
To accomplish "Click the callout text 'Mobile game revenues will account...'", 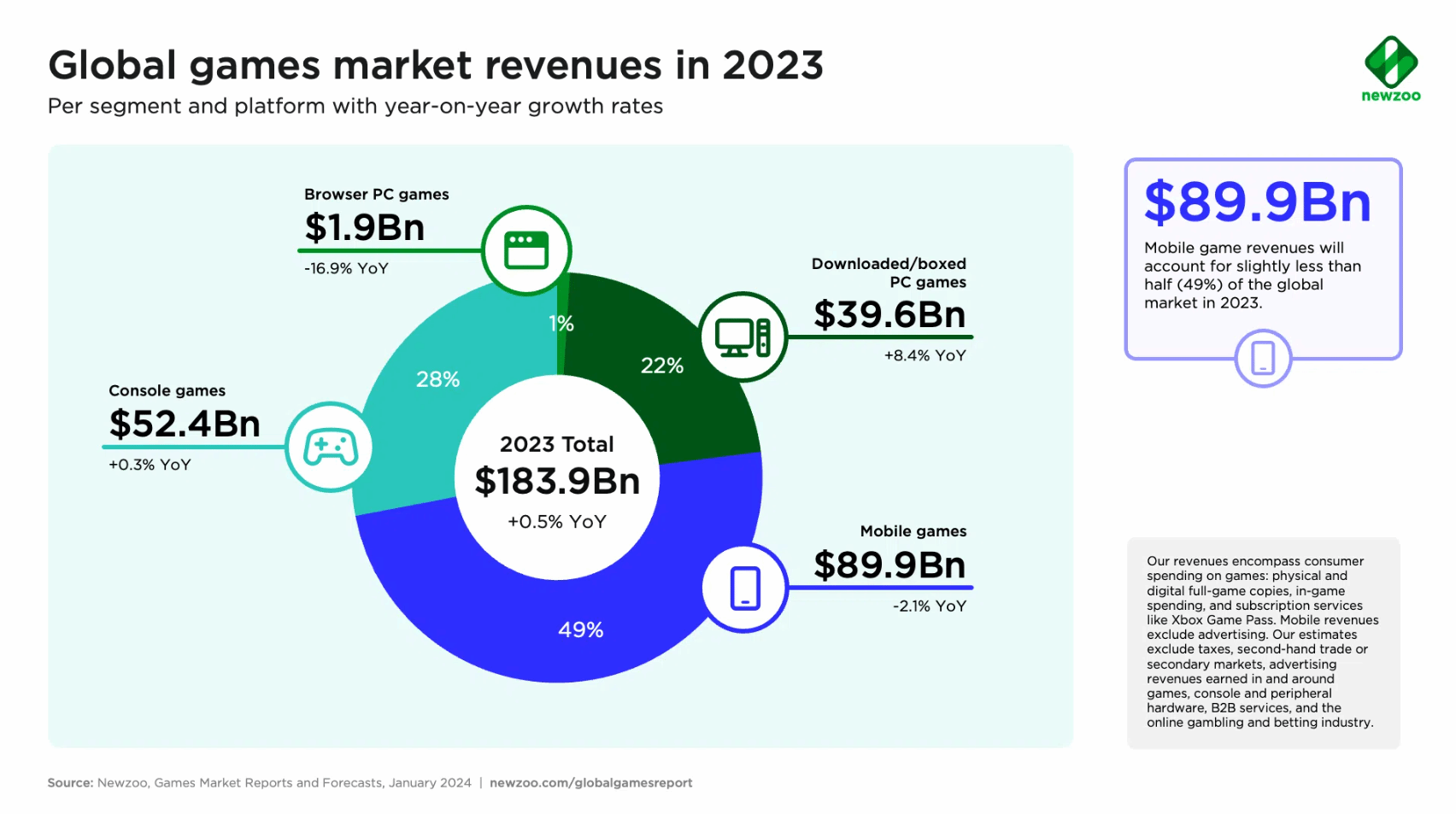I will pos(1253,275).
